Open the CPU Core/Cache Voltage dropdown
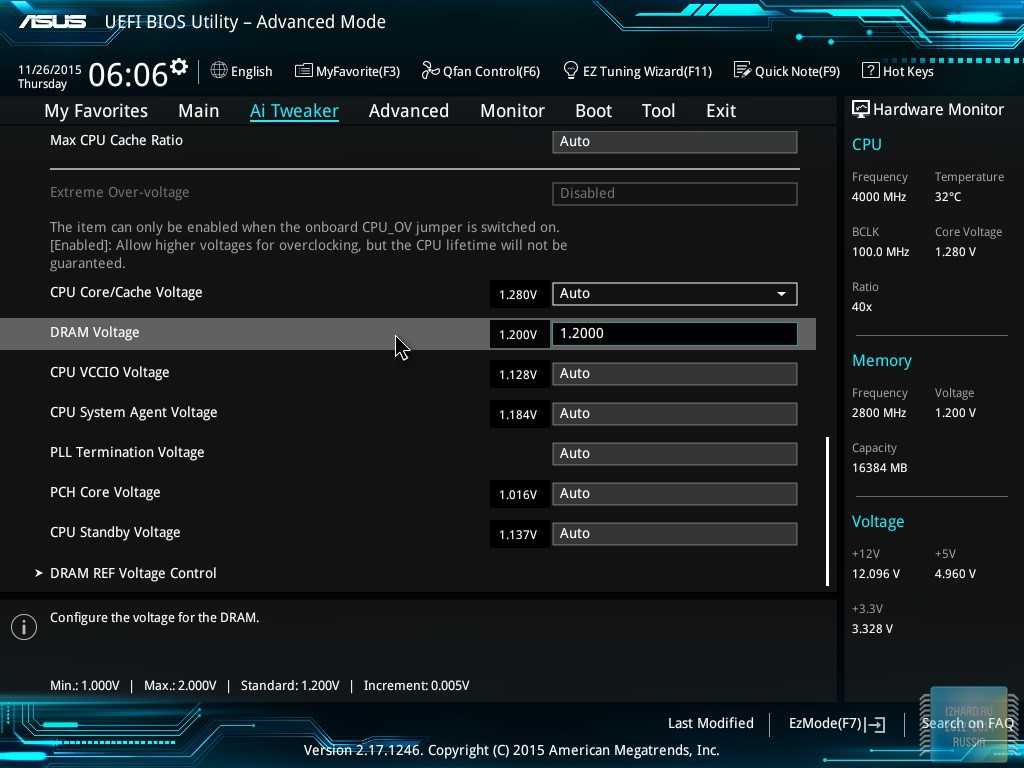This screenshot has width=1024, height=768. tap(674, 293)
